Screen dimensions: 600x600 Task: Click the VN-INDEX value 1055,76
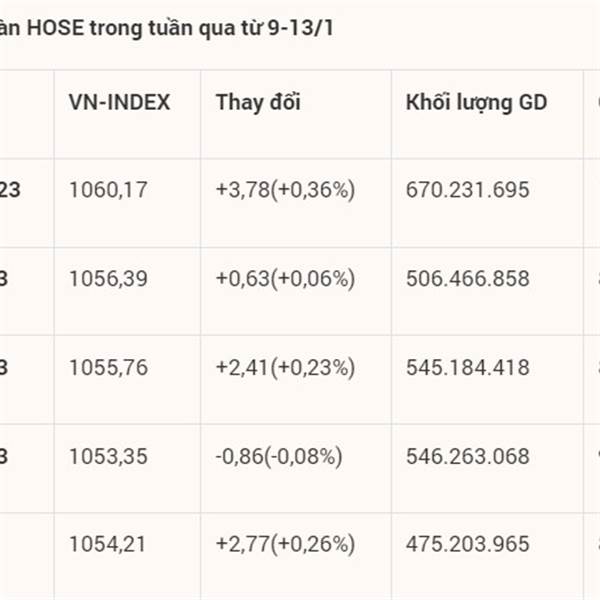click(x=108, y=367)
